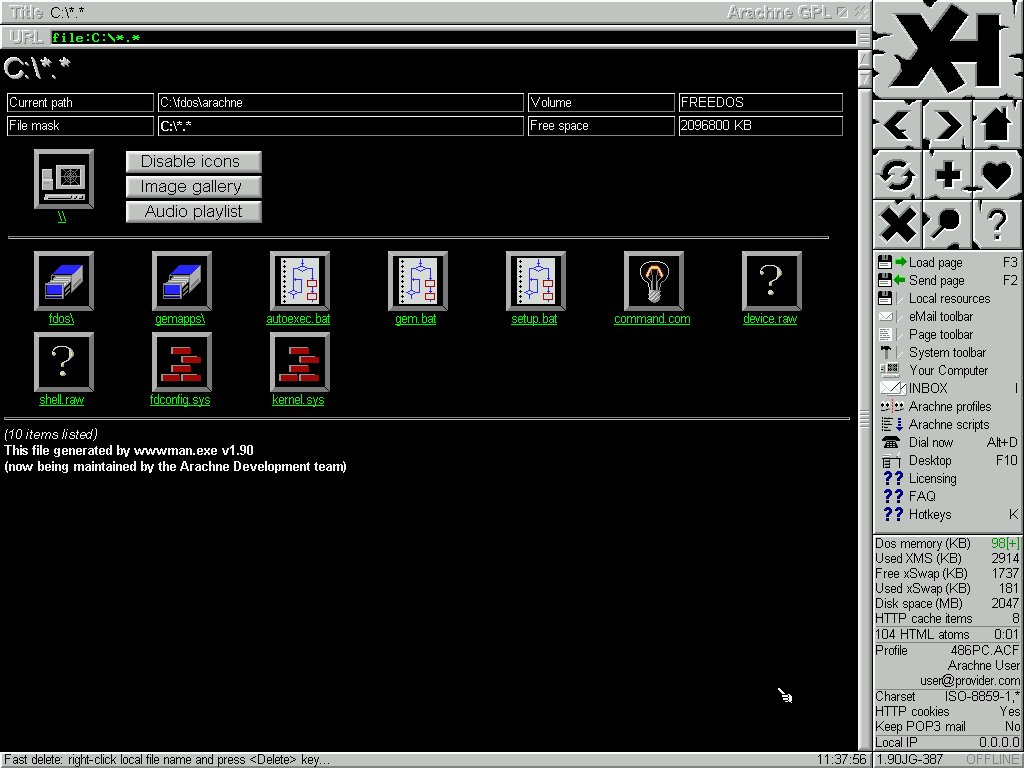Go to the Home page icon
This screenshot has width=1024, height=768.
[x=996, y=125]
